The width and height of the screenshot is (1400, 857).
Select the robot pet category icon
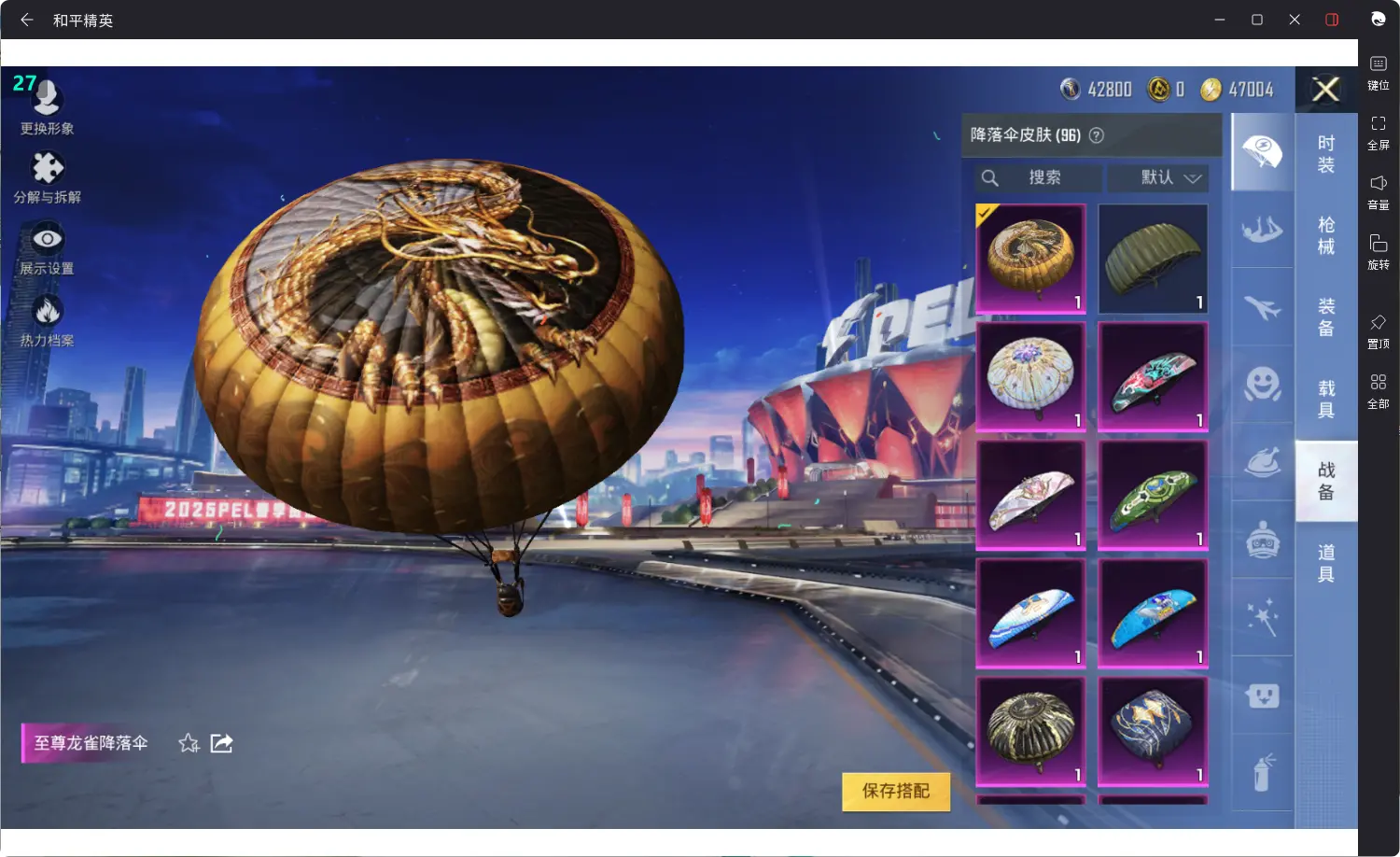pyautogui.click(x=1262, y=540)
